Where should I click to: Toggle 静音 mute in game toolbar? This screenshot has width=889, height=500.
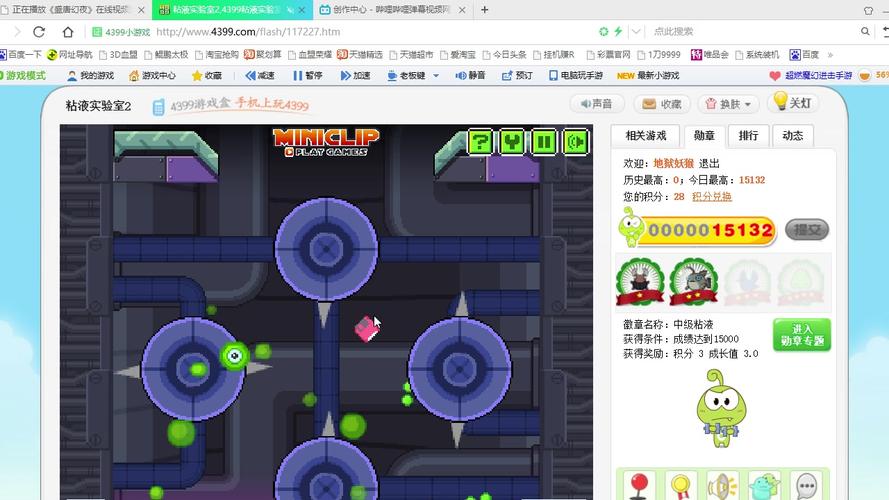[470, 75]
